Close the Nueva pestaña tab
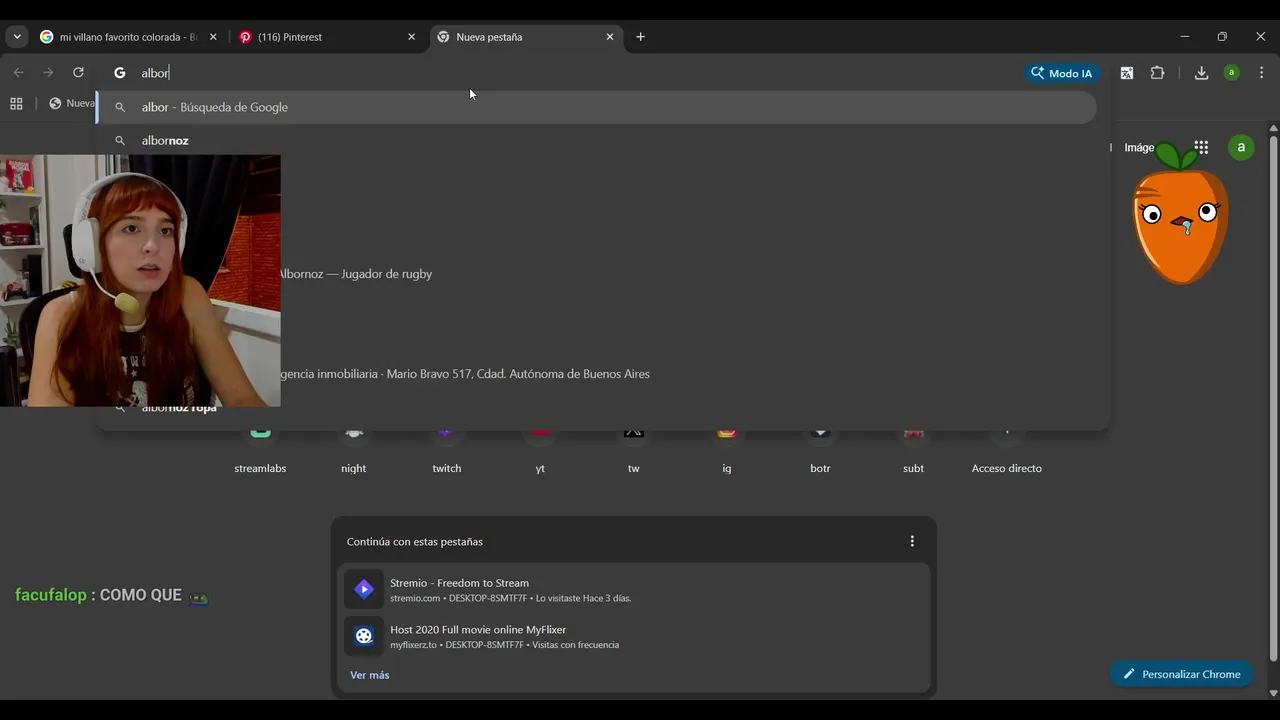This screenshot has height=720, width=1280. click(x=610, y=37)
